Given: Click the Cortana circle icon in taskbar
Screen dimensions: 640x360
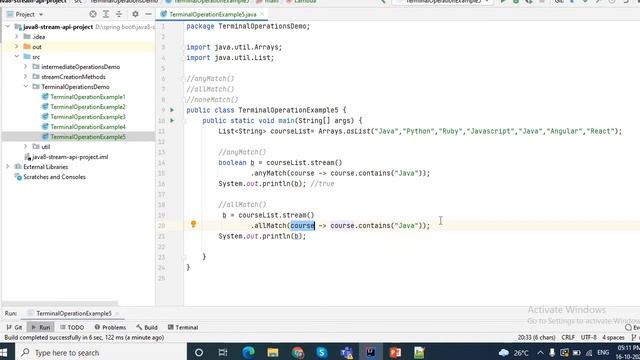Looking at the screenshot, I should [x=199, y=352].
